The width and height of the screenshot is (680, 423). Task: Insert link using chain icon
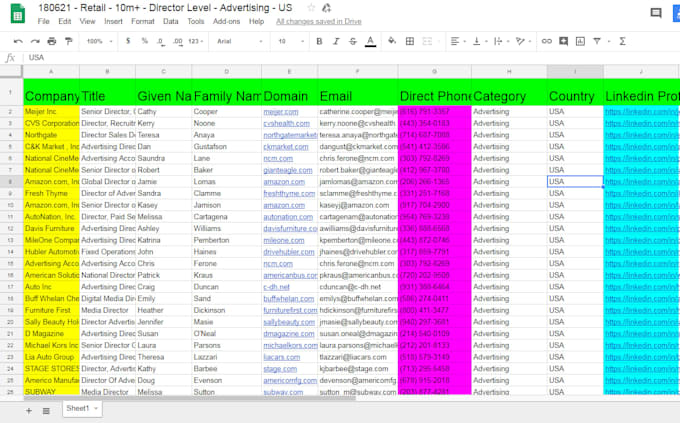tap(546, 41)
